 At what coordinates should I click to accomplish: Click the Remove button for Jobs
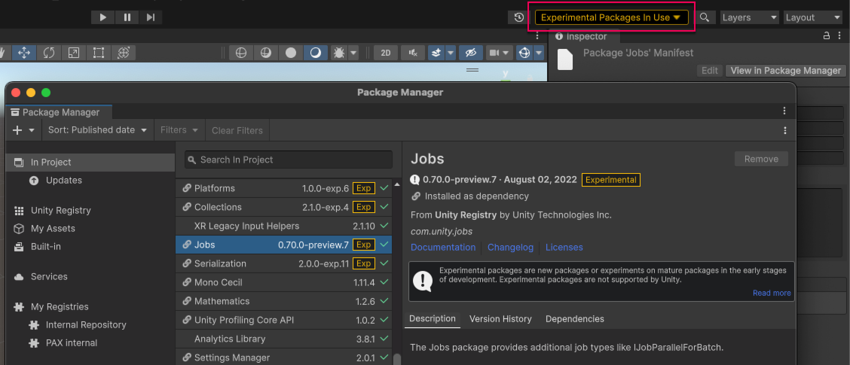pos(761,159)
